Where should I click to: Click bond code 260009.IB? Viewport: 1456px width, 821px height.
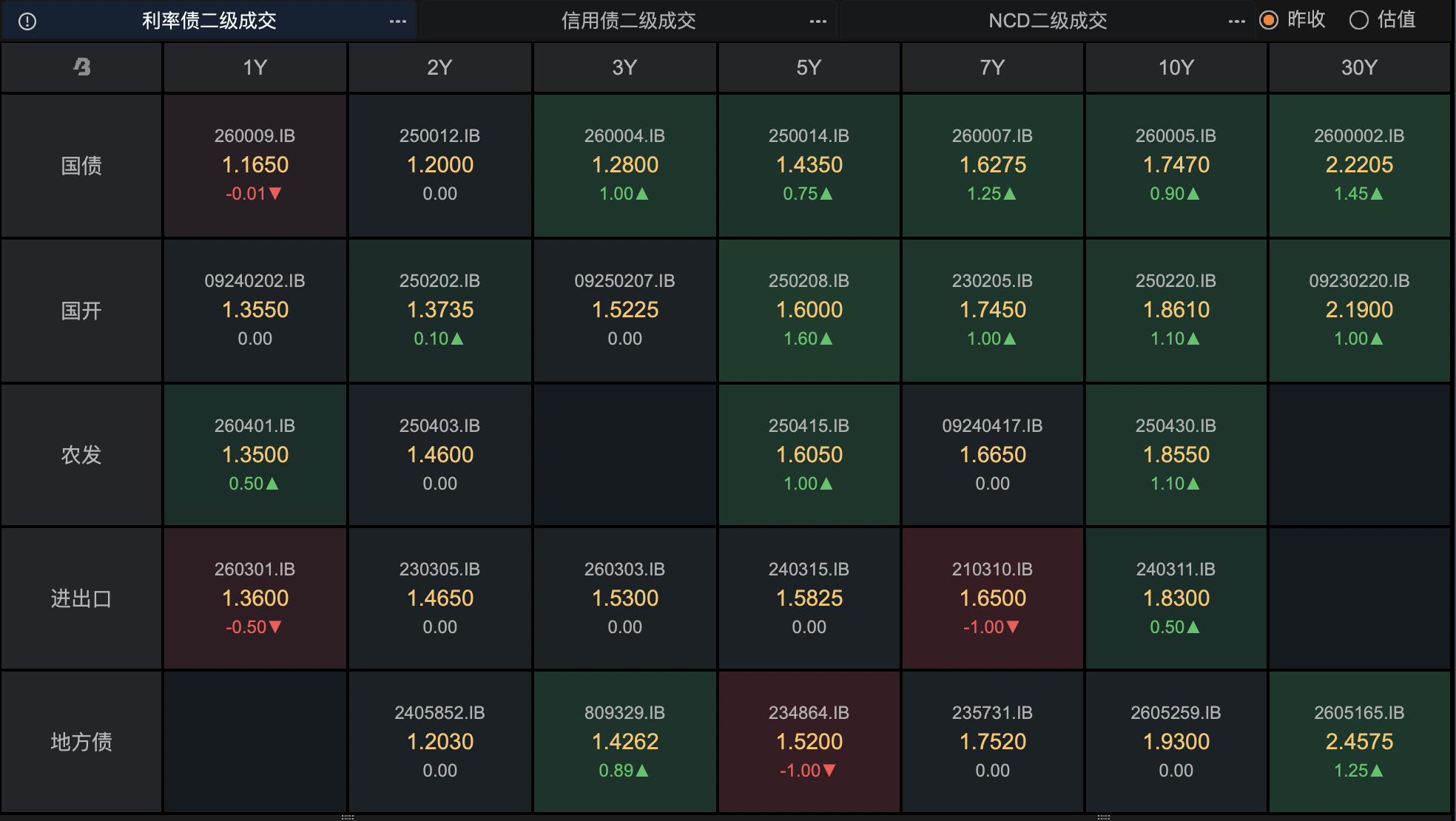(x=255, y=136)
